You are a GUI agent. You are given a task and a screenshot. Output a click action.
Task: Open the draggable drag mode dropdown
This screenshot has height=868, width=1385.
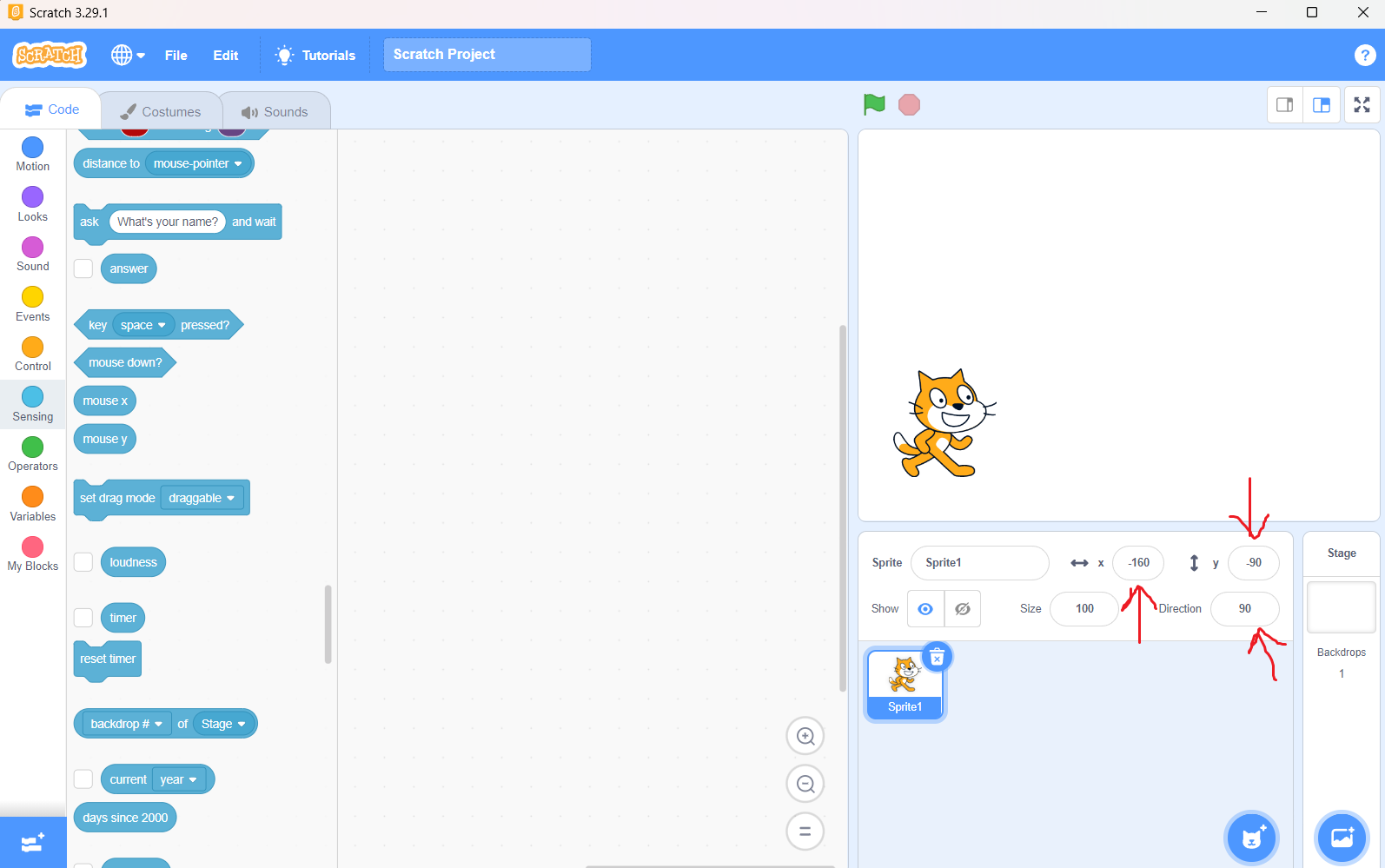tap(202, 499)
